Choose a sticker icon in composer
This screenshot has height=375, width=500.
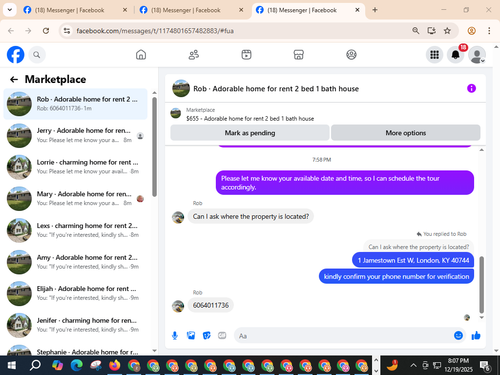pyautogui.click(x=207, y=336)
